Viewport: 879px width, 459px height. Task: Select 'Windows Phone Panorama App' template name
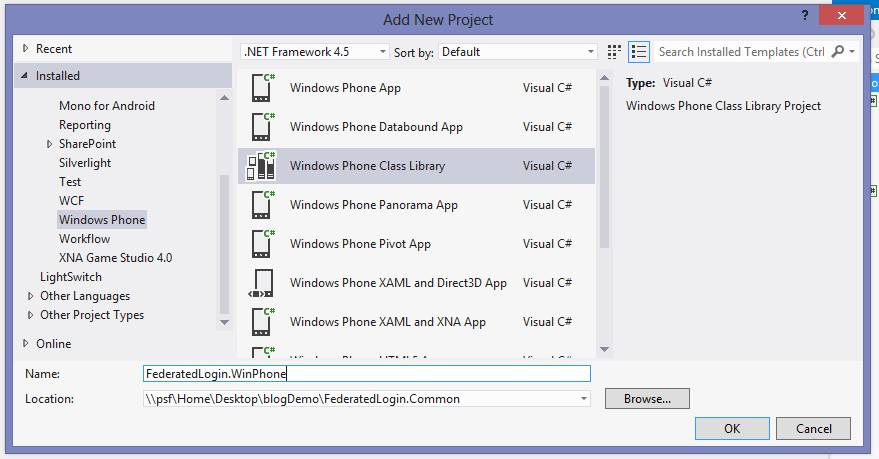[x=374, y=205]
